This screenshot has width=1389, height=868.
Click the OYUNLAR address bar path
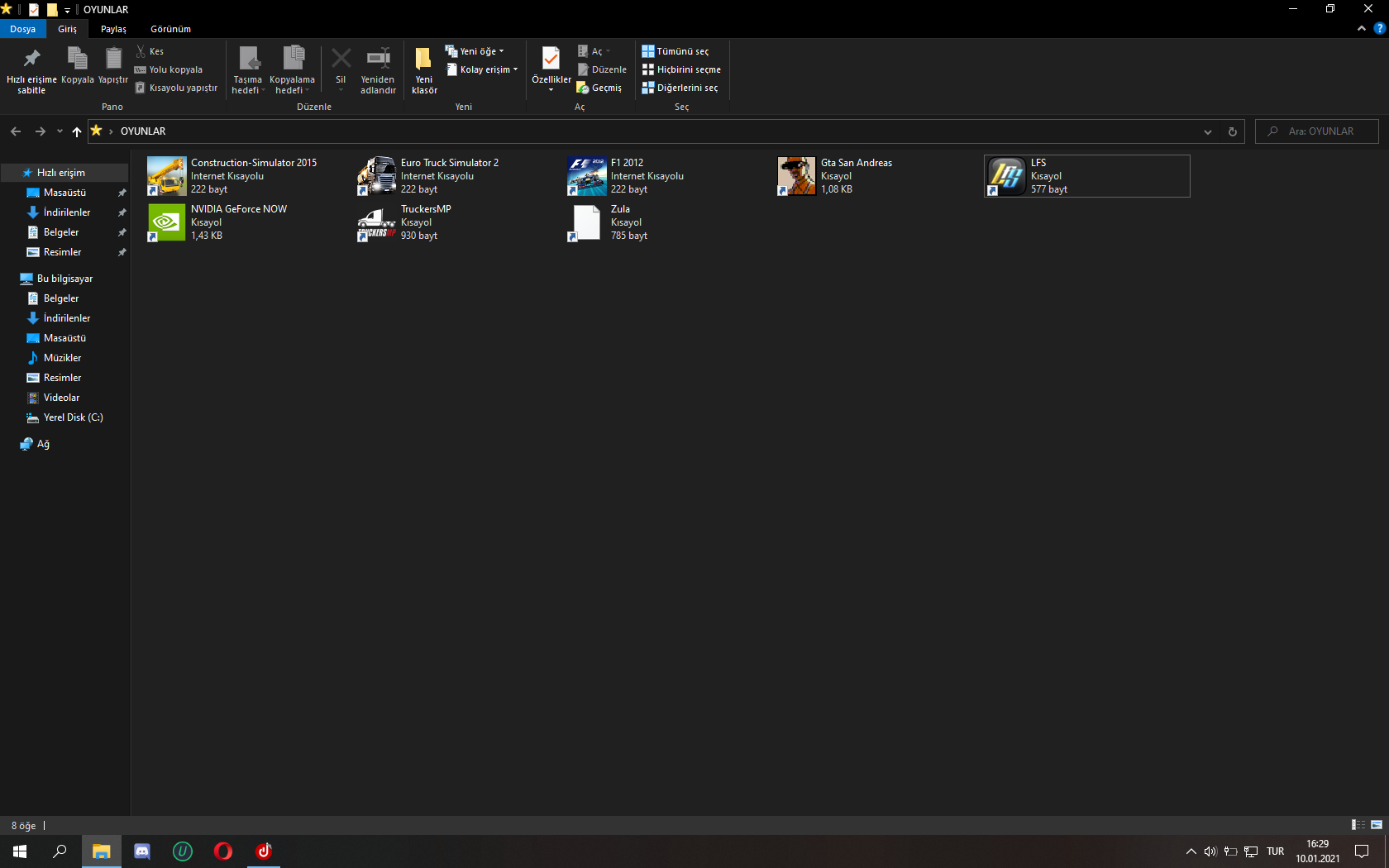143,131
